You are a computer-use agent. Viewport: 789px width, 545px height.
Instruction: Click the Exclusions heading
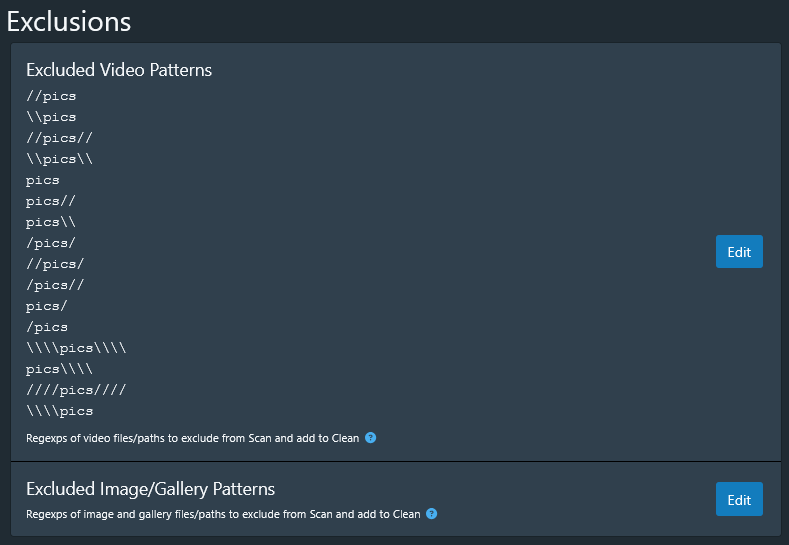pos(69,20)
